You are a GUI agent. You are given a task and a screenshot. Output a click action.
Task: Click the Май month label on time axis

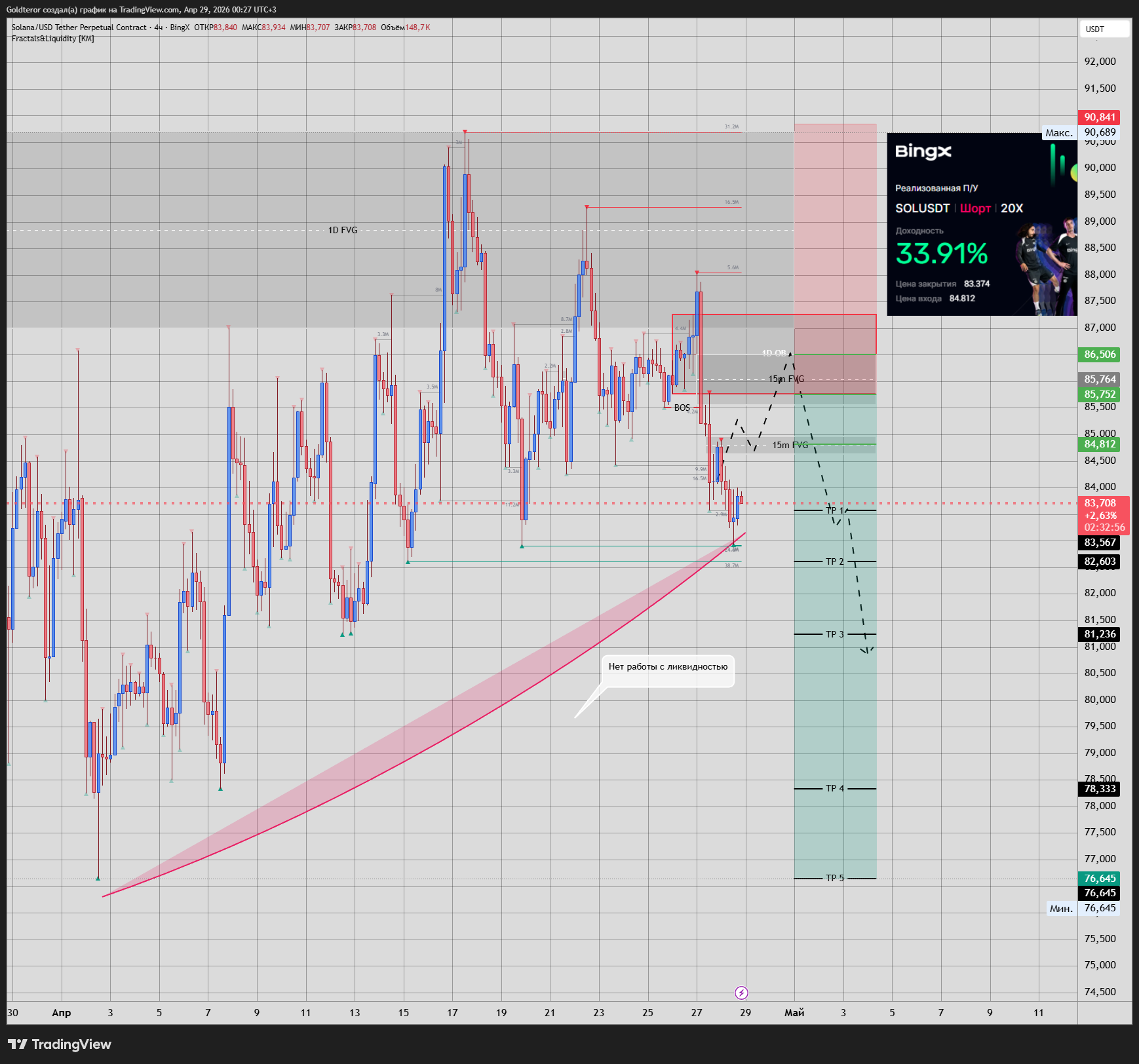pyautogui.click(x=794, y=1013)
